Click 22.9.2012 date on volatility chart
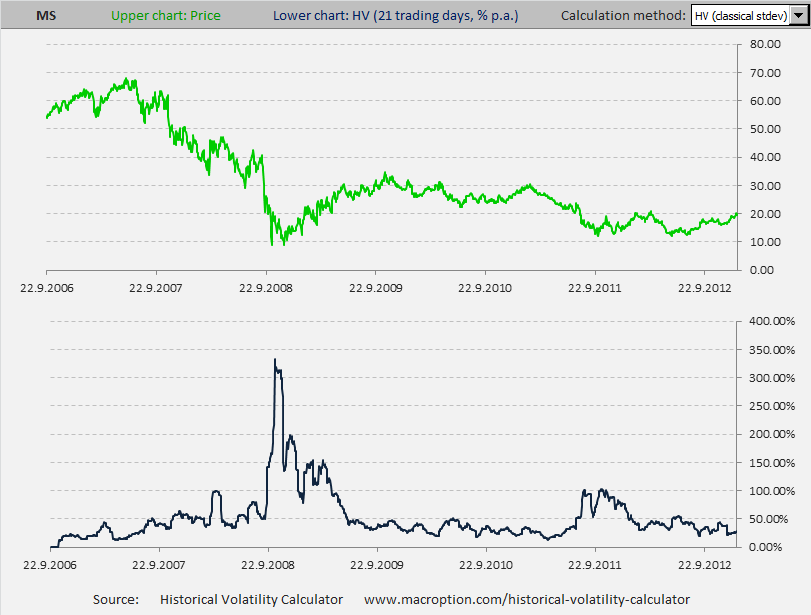 click(705, 565)
